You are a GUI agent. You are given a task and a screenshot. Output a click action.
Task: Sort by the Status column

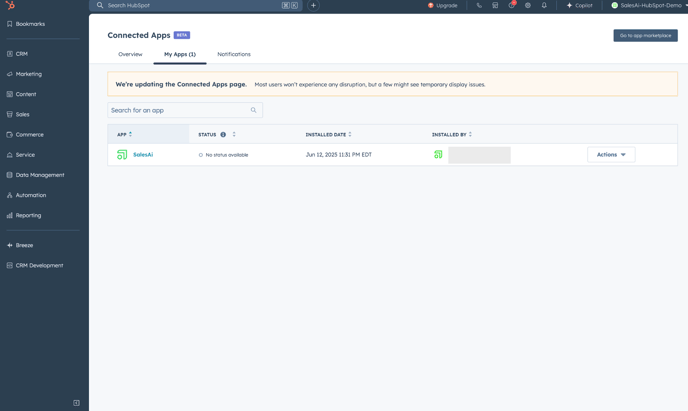[234, 134]
